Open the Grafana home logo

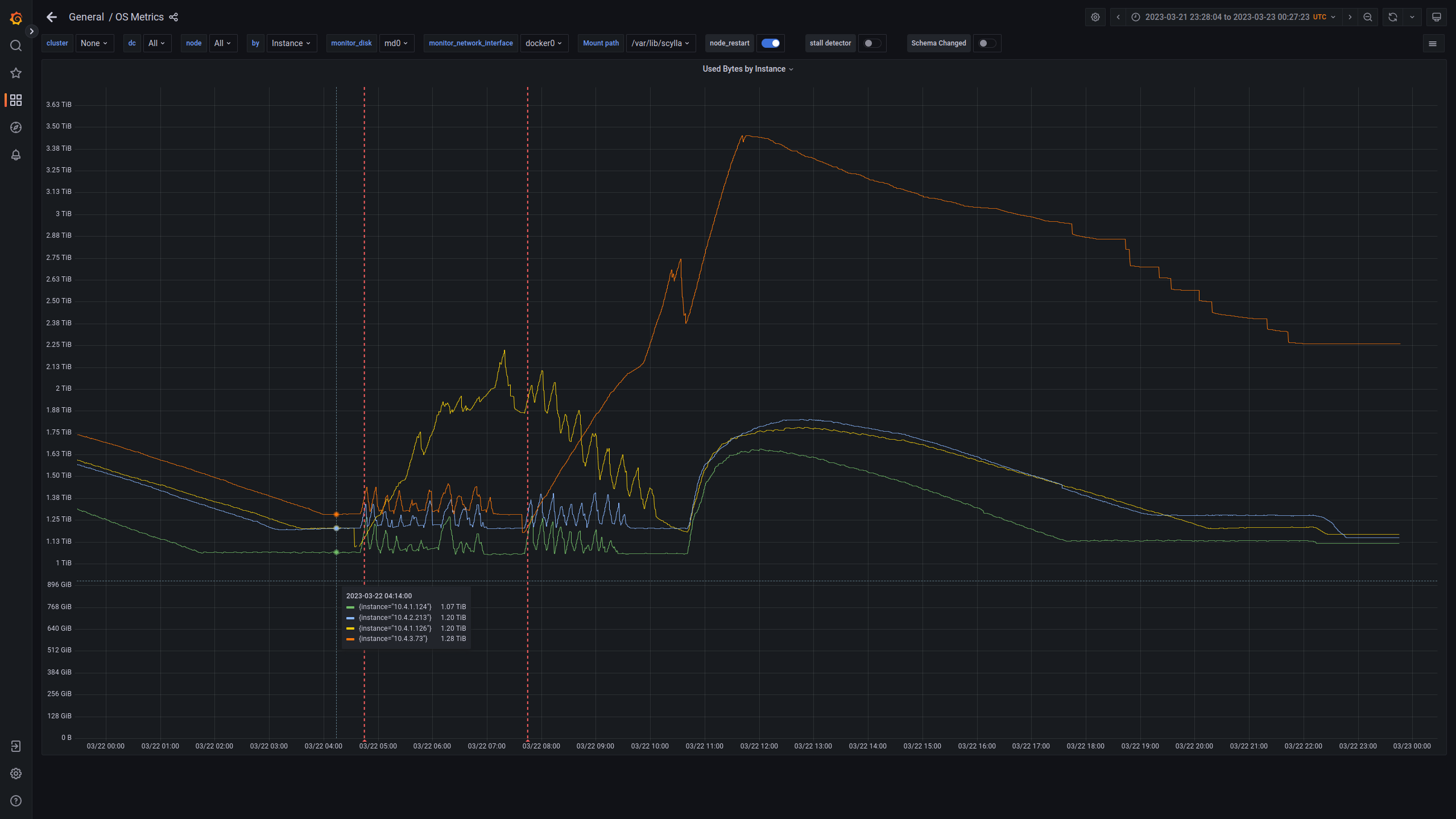click(x=16, y=18)
